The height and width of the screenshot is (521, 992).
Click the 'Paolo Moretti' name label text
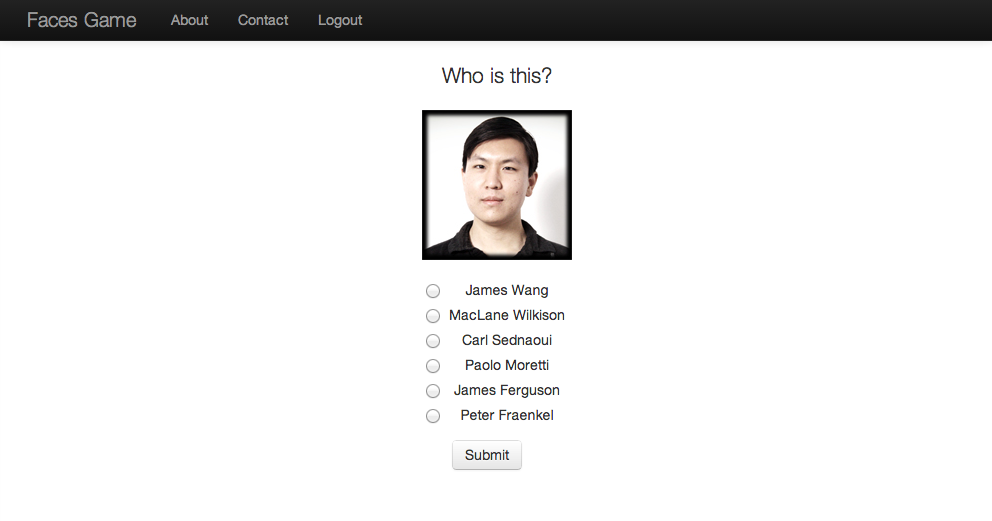(507, 365)
